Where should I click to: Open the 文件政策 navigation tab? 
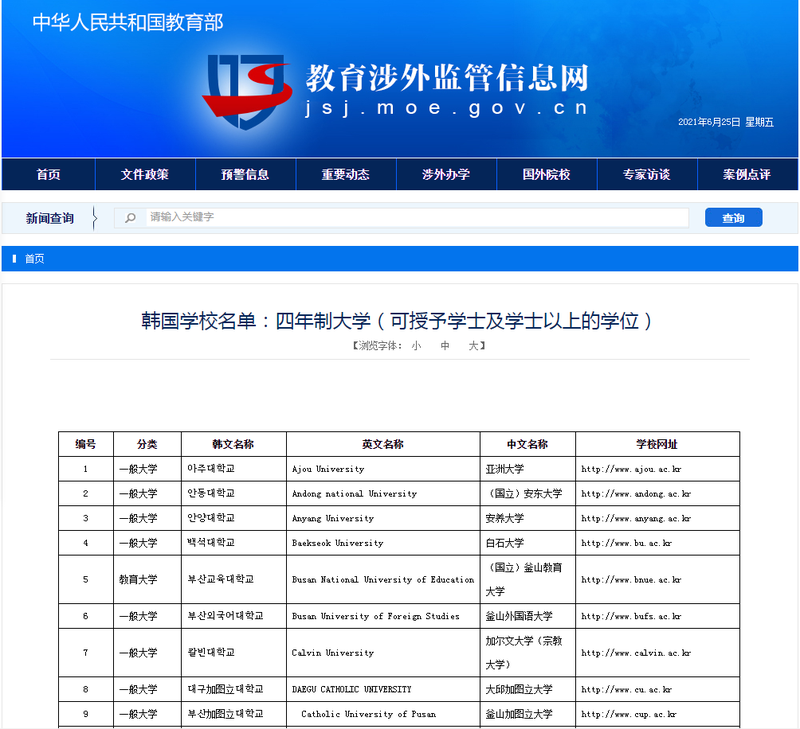(x=145, y=174)
